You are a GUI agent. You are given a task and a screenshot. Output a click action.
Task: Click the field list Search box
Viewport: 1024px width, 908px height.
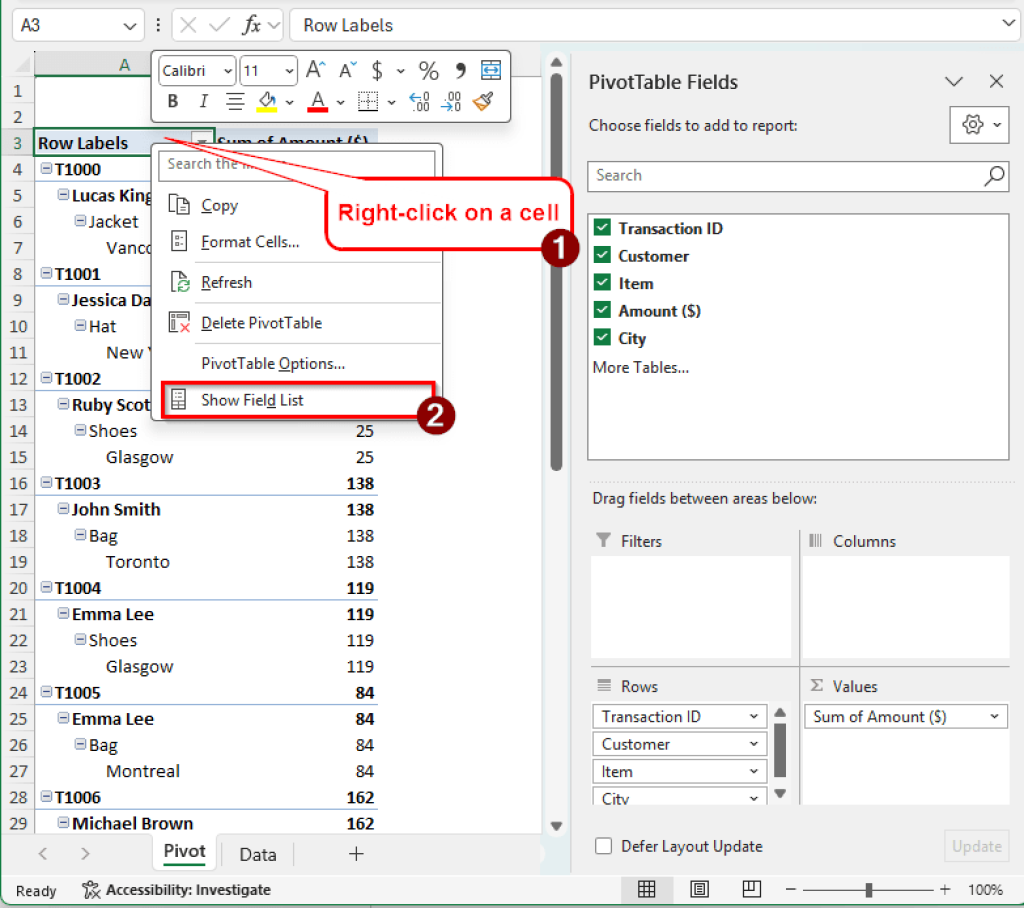click(790, 176)
